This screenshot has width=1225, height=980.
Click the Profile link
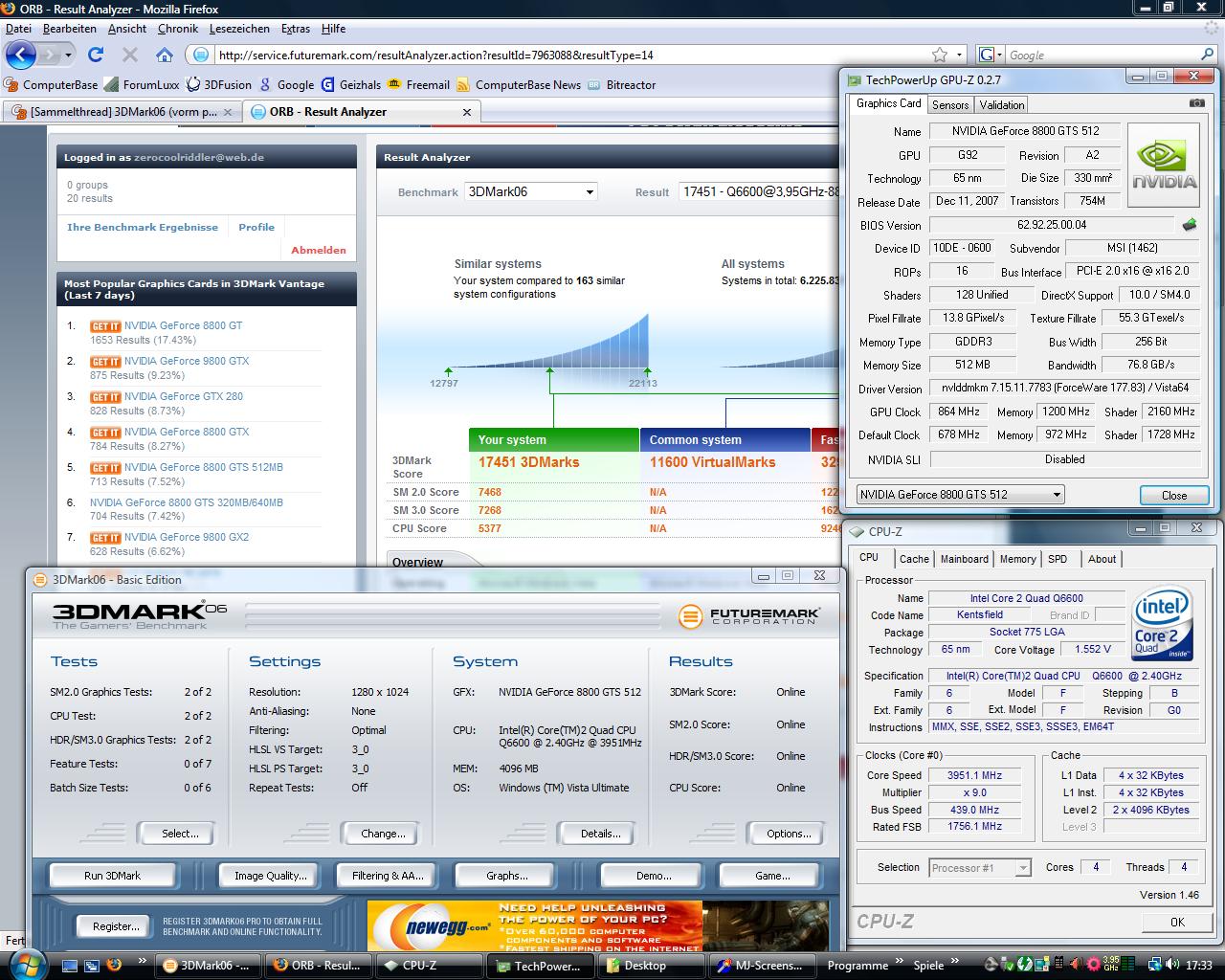pos(256,227)
